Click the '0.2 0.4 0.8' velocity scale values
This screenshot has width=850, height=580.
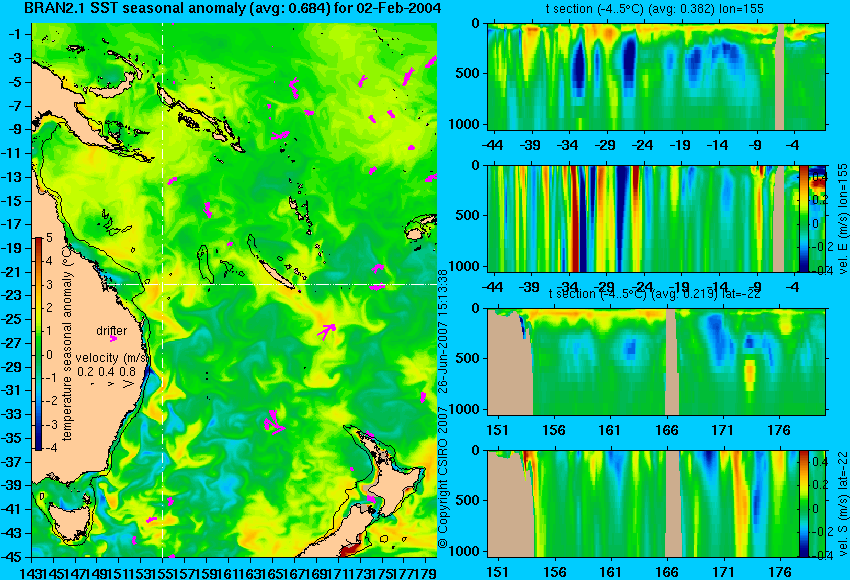(x=106, y=372)
